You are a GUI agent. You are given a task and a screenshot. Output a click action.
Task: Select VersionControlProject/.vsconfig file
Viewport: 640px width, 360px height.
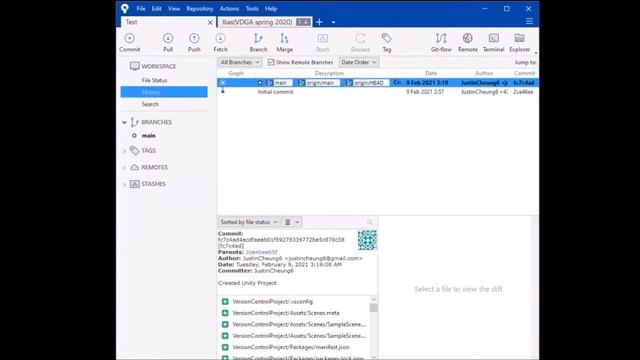pyautogui.click(x=272, y=302)
